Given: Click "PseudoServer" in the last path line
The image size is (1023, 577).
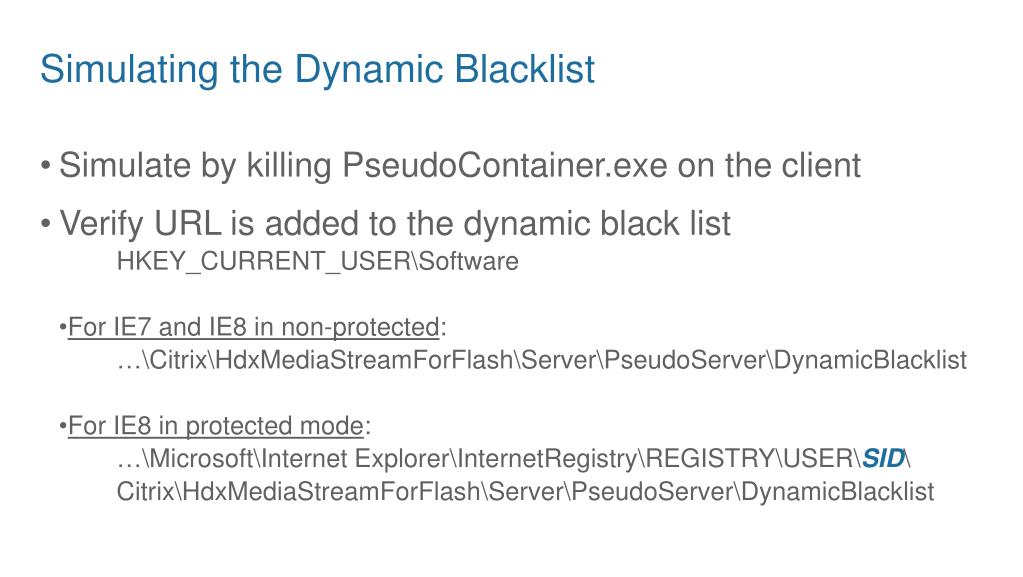Looking at the screenshot, I should [652, 491].
